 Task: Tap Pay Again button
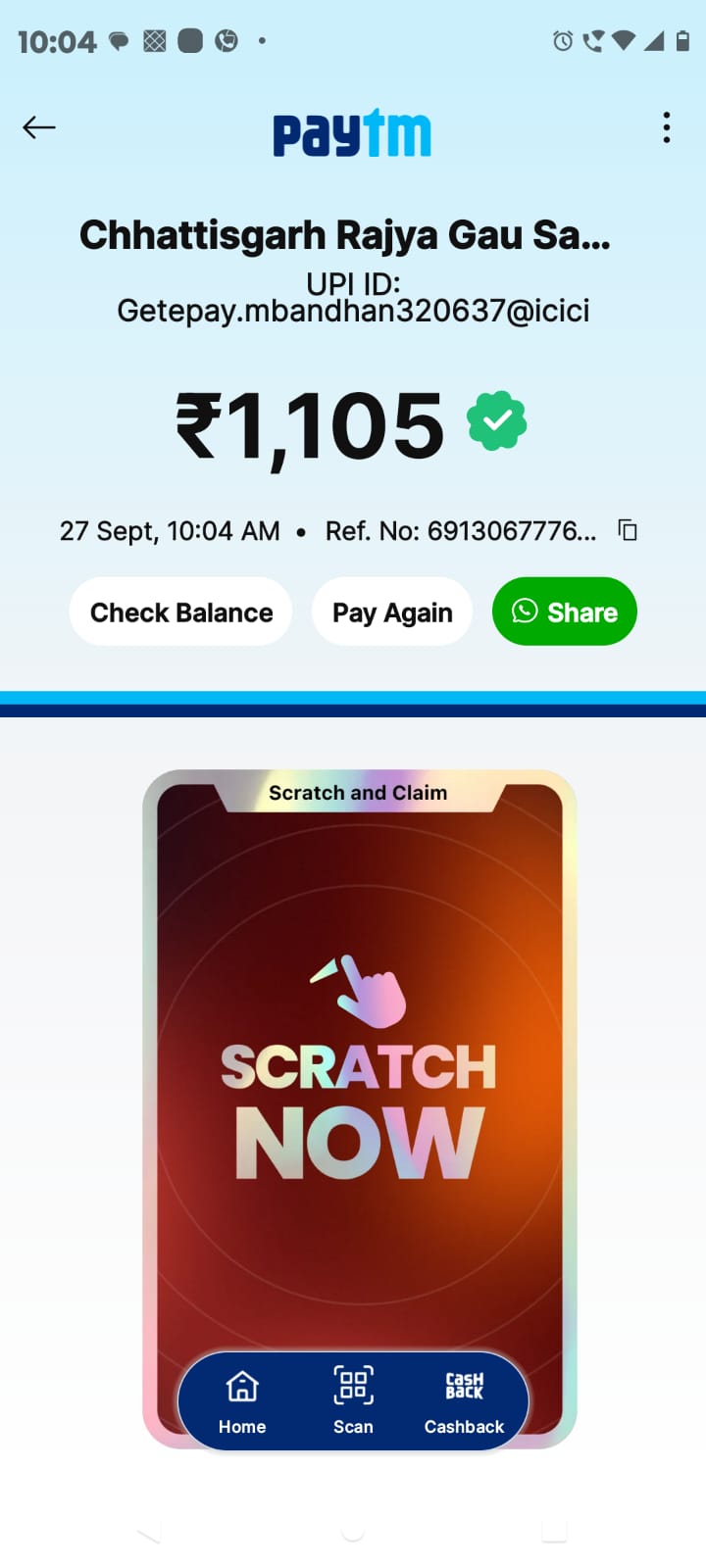click(392, 612)
